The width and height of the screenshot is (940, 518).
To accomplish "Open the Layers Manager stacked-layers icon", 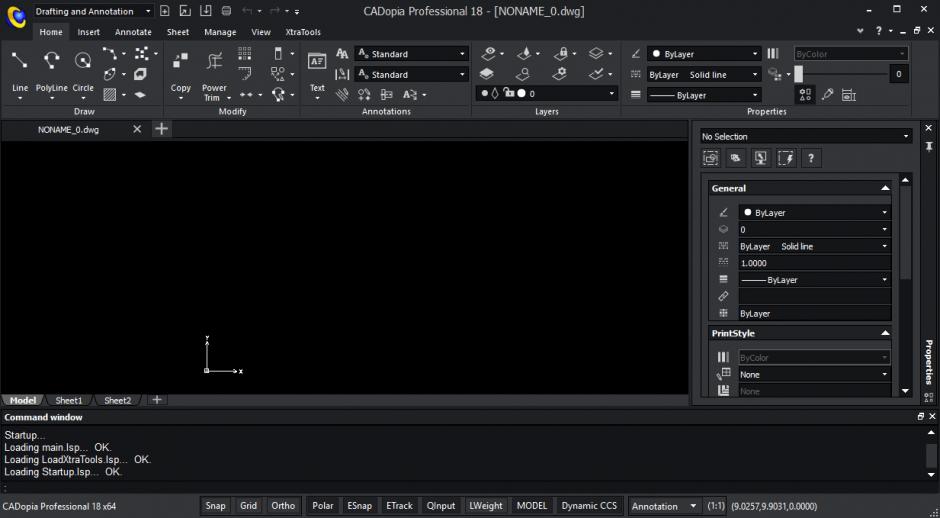I will 487,74.
